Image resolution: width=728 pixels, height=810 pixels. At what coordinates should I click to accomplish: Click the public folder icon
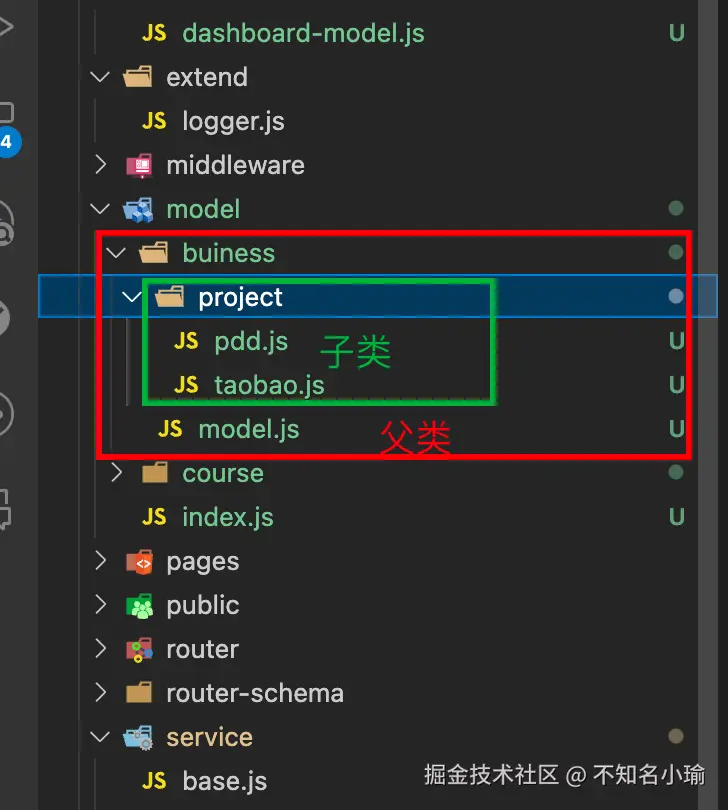[x=138, y=605]
